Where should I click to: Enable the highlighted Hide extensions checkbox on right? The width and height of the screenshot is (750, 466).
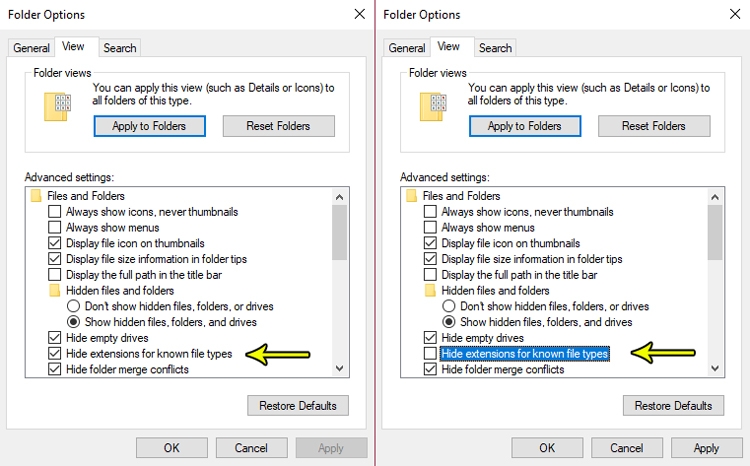(430, 354)
